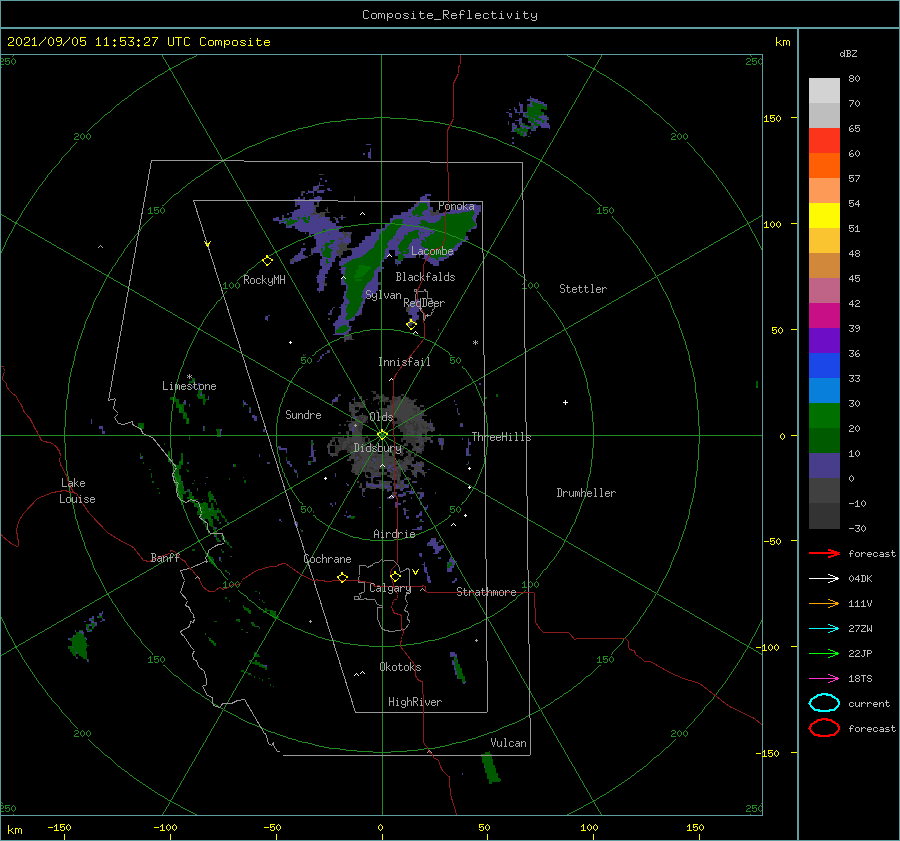The width and height of the screenshot is (900, 841).
Task: Select the white 70–80 dBZ swatch
Action: click(x=824, y=90)
